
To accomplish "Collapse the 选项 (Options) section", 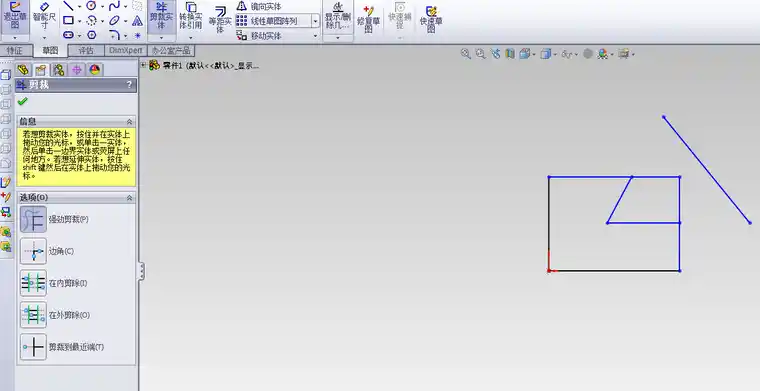I will 129,198.
